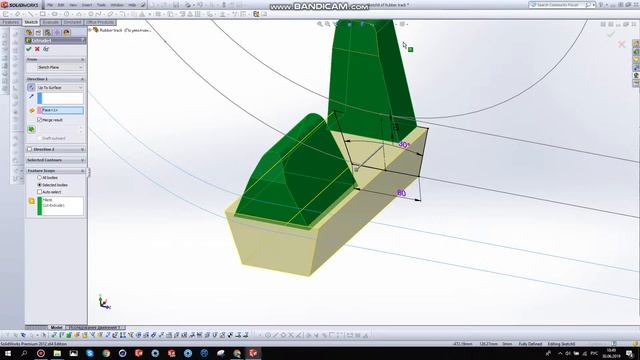Open PropertyManager panel tab
This screenshot has width=640, height=360.
point(38,32)
